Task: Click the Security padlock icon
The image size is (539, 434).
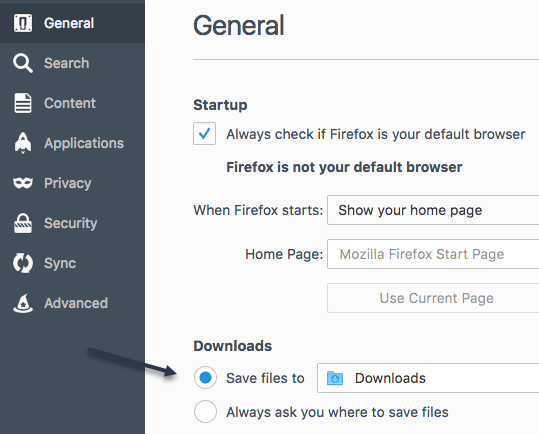Action: pos(23,223)
